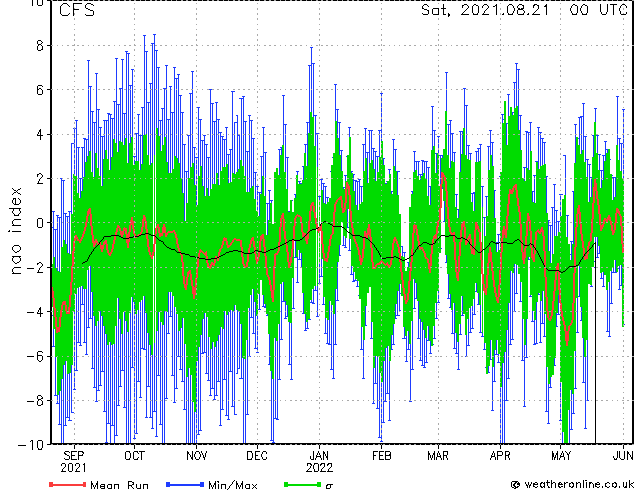Image resolution: width=634 pixels, height=490 pixels.
Task: Click the NOV axis label
Action: pos(197,456)
